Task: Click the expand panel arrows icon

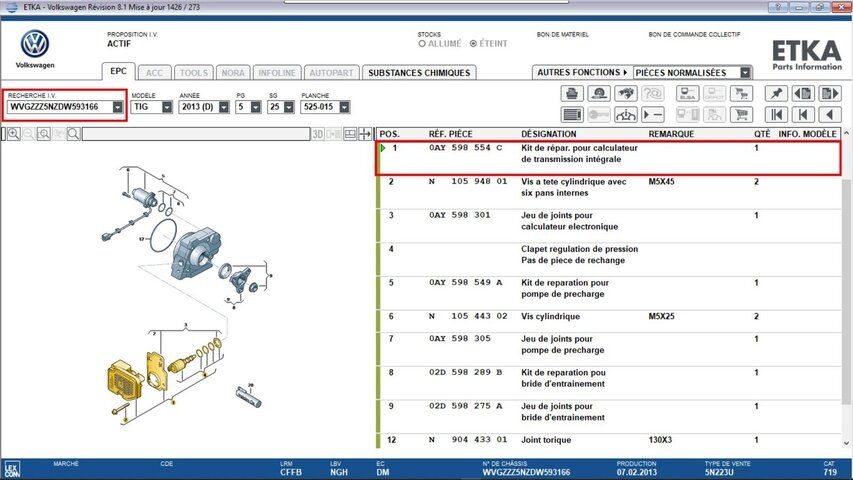Action: click(365, 134)
